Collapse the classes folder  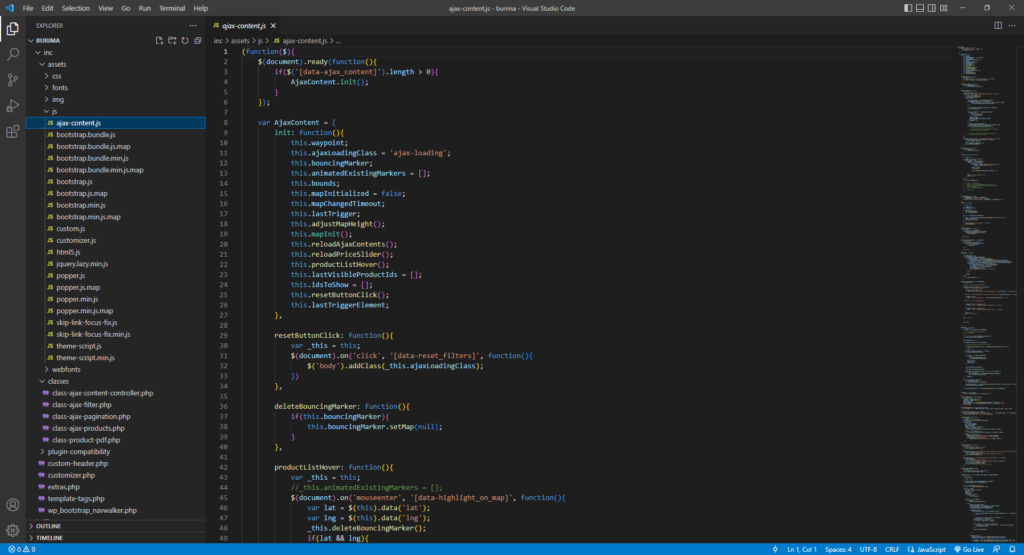(116, 381)
